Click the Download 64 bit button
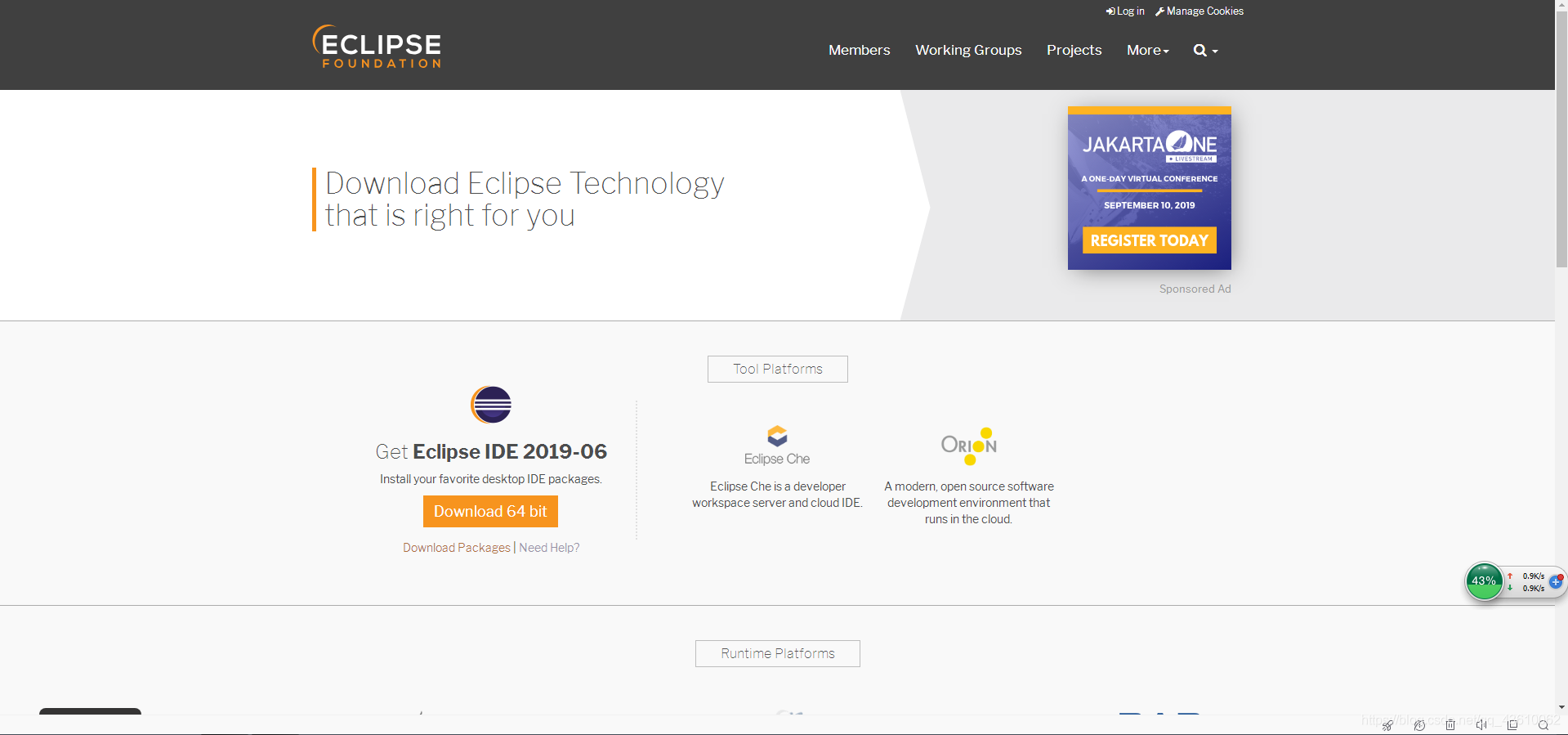Image resolution: width=1568 pixels, height=735 pixels. tap(490, 511)
